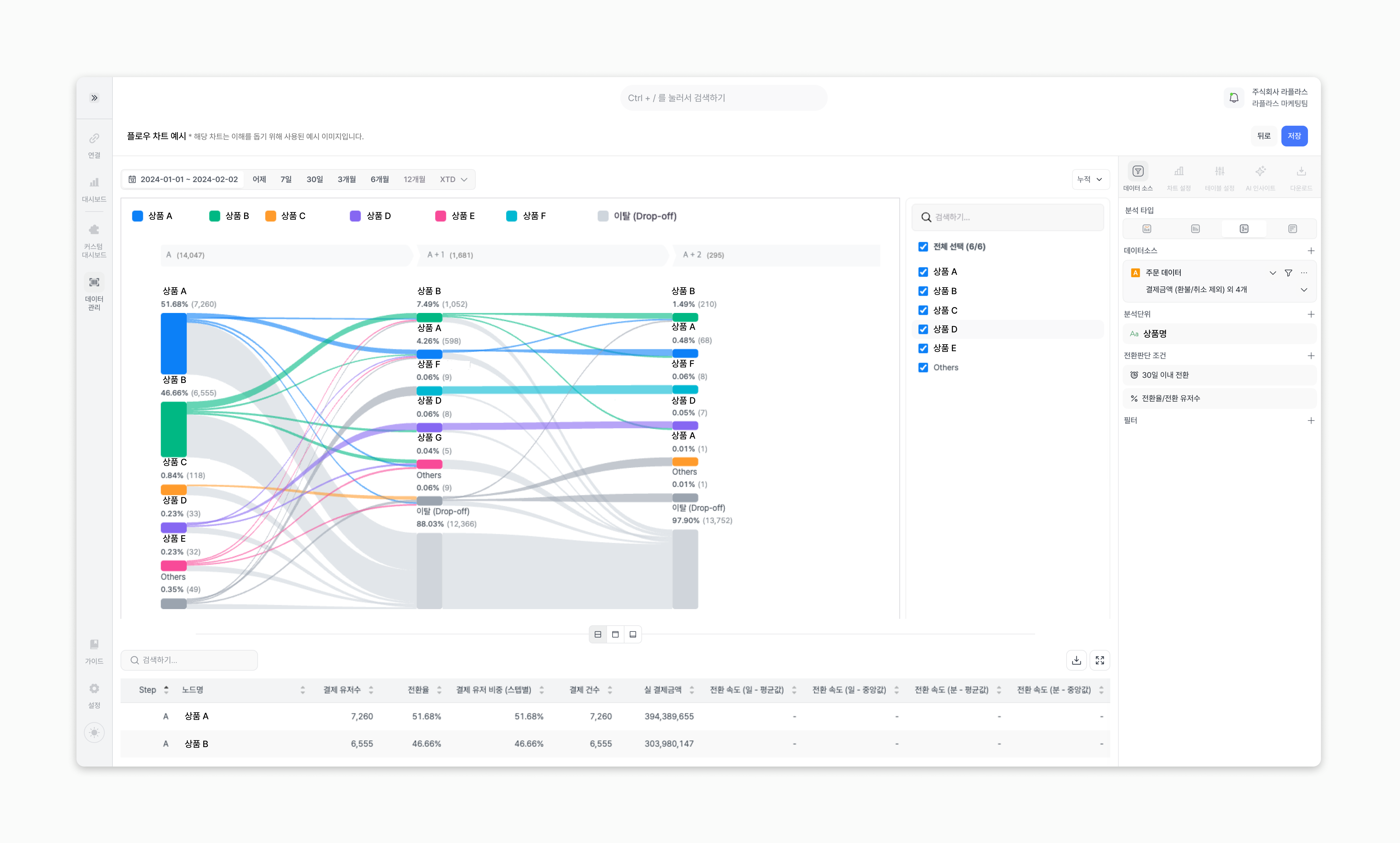
Task: Expand the 주문 데이터 source chevron
Action: [1273, 273]
